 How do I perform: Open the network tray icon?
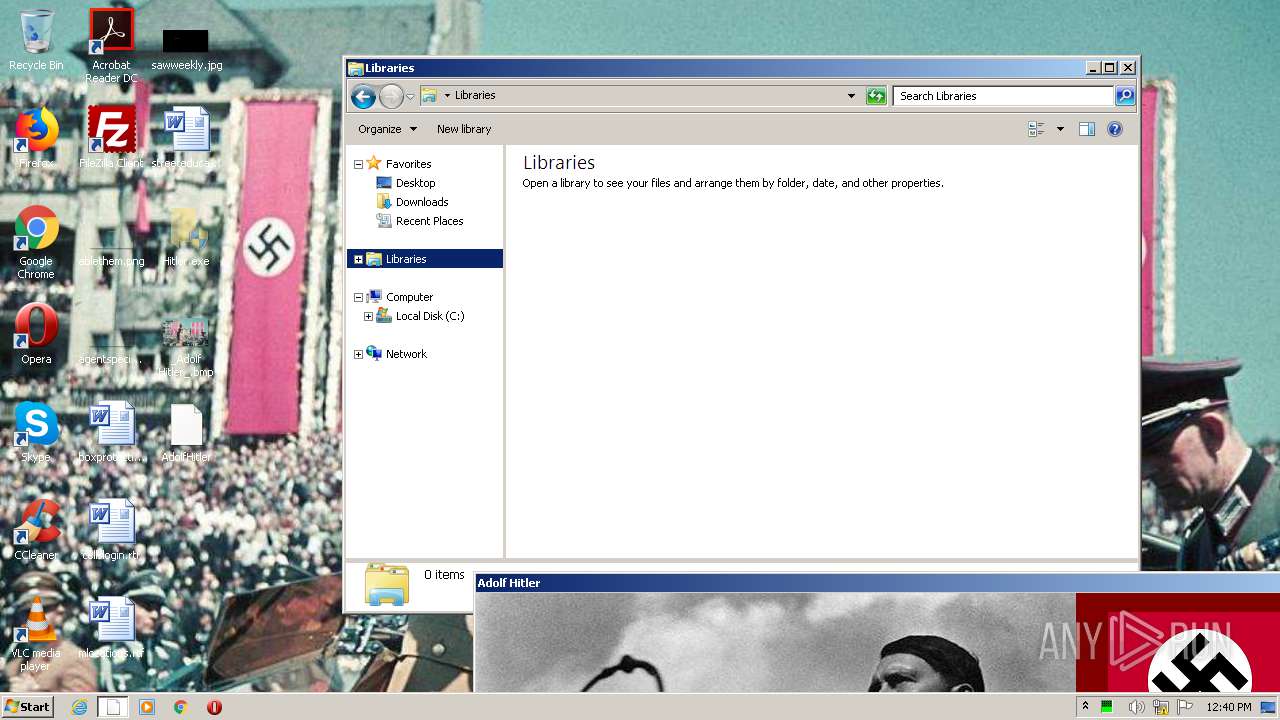pos(1161,707)
